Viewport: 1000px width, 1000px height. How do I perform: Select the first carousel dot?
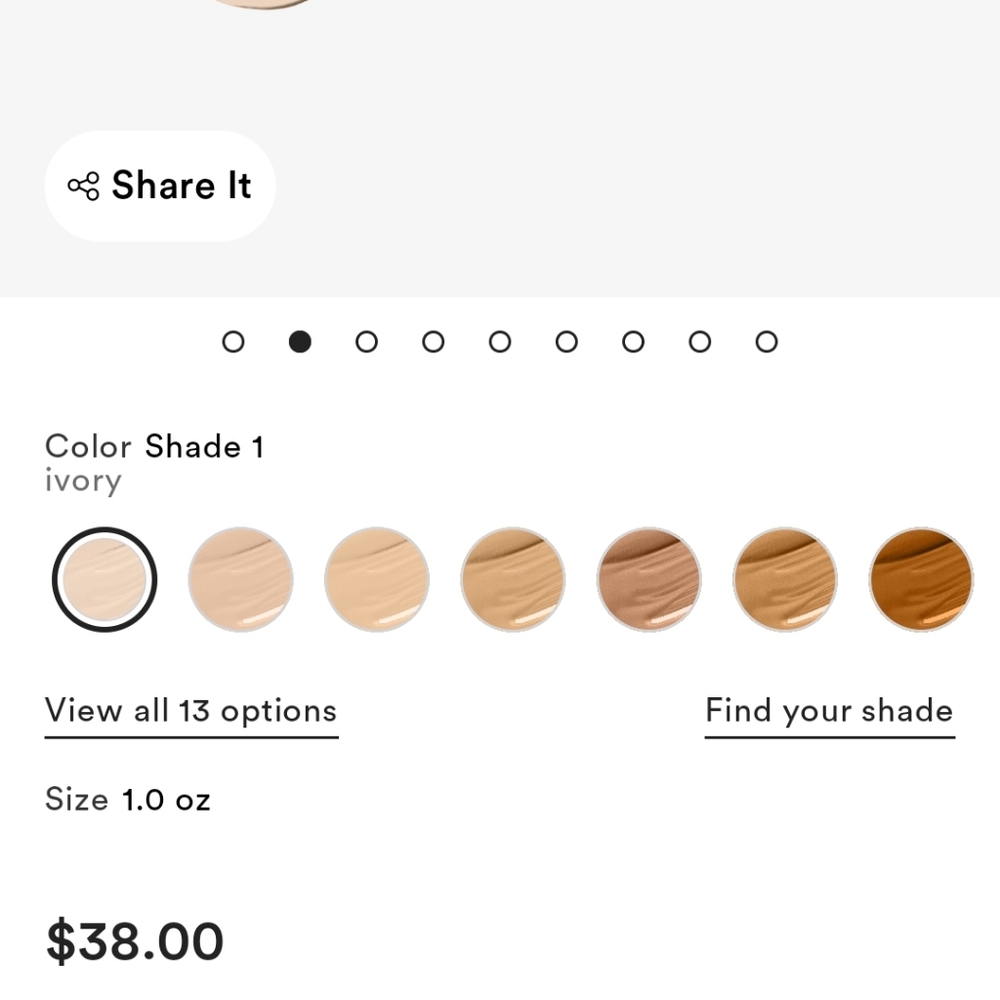click(x=233, y=341)
